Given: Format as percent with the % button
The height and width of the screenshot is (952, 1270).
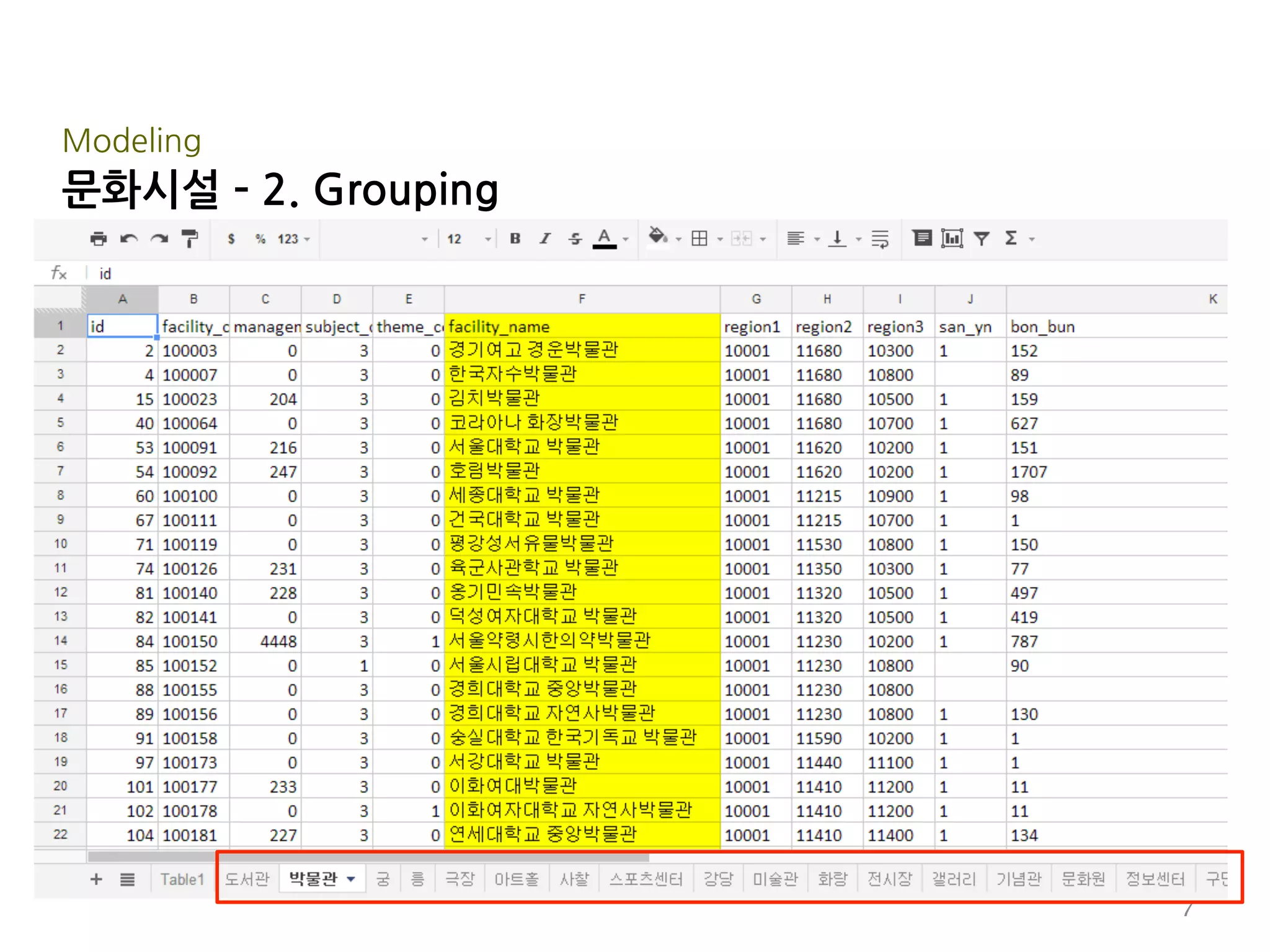Looking at the screenshot, I should 260,239.
